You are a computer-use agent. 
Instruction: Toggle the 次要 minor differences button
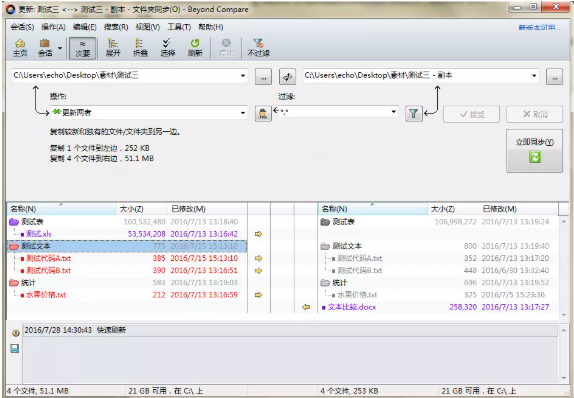click(x=83, y=48)
